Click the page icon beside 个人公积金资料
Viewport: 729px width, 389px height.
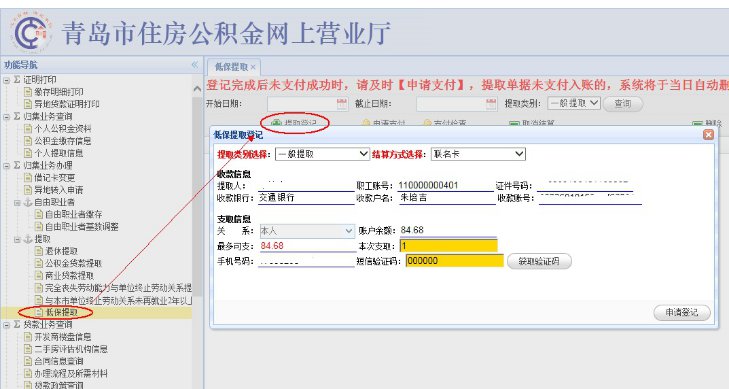pyautogui.click(x=28, y=129)
